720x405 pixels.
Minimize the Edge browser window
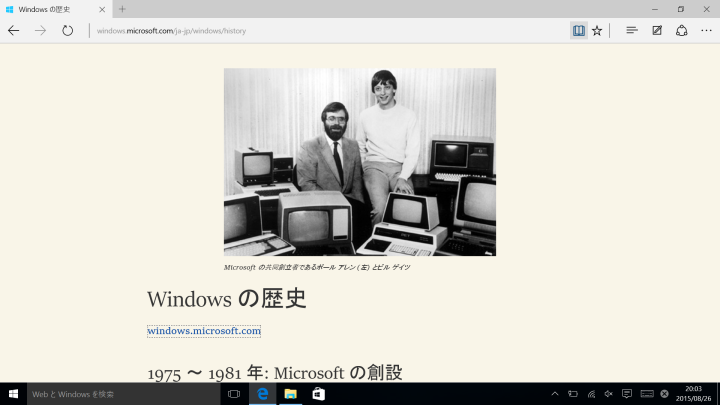tap(655, 9)
